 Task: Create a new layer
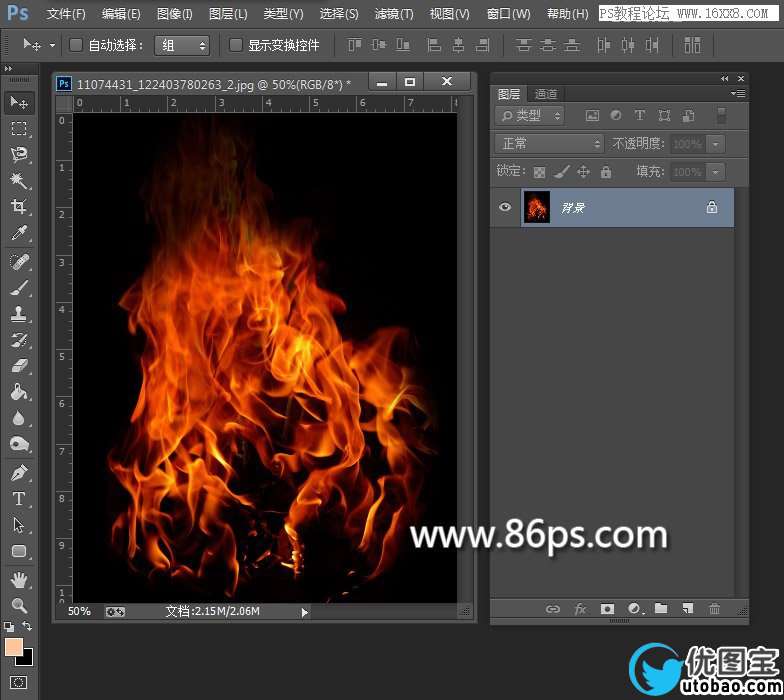[x=688, y=608]
